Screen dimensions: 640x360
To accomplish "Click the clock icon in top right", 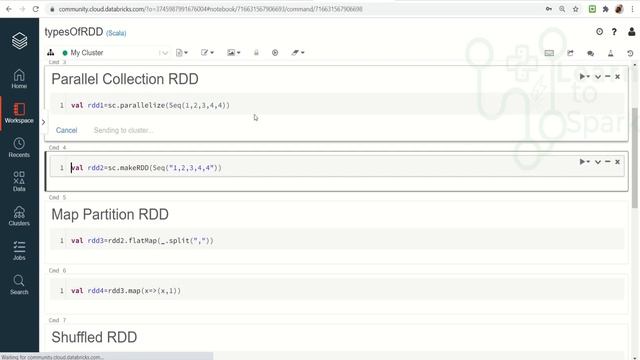I will point(599,32).
